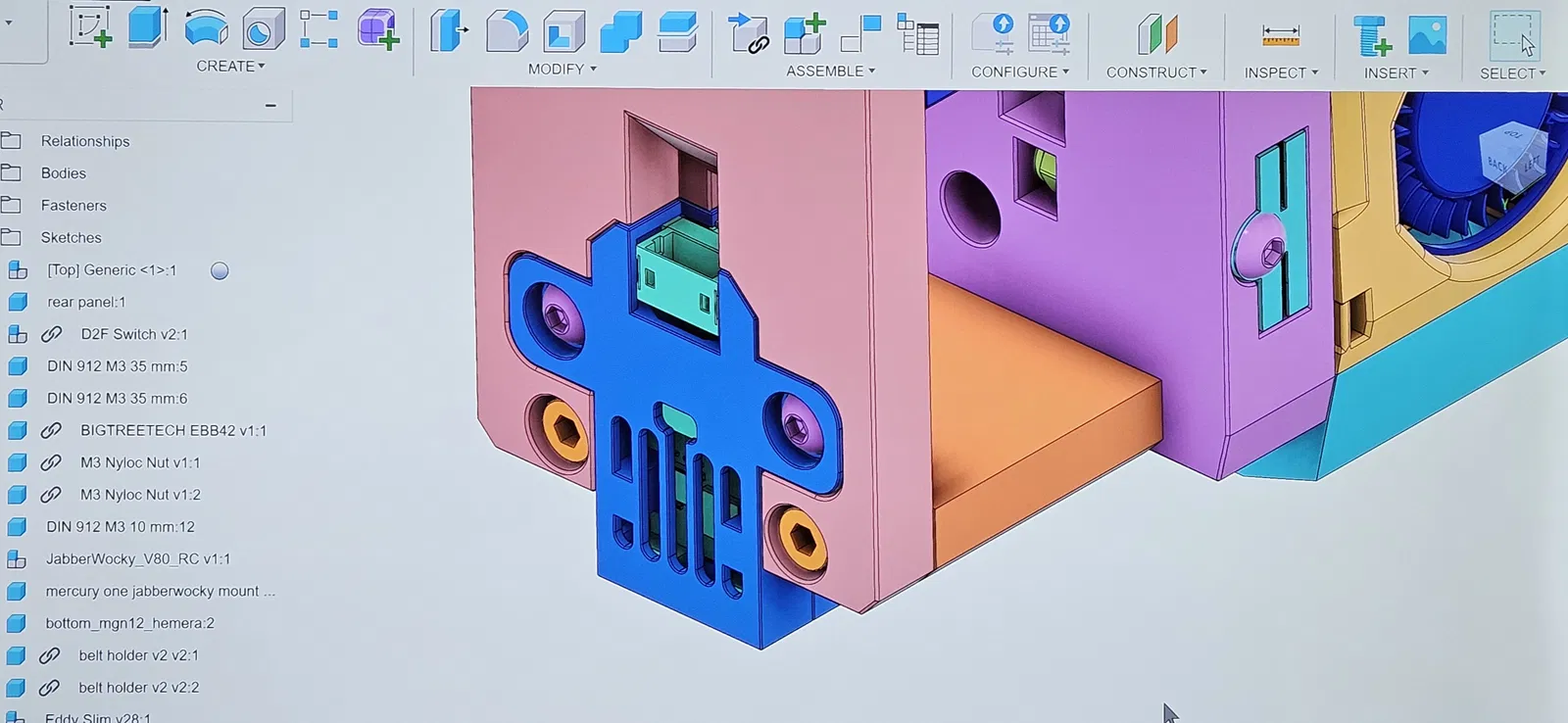Viewport: 1568px width, 723px height.
Task: Use the Shell tool
Action: click(x=563, y=31)
